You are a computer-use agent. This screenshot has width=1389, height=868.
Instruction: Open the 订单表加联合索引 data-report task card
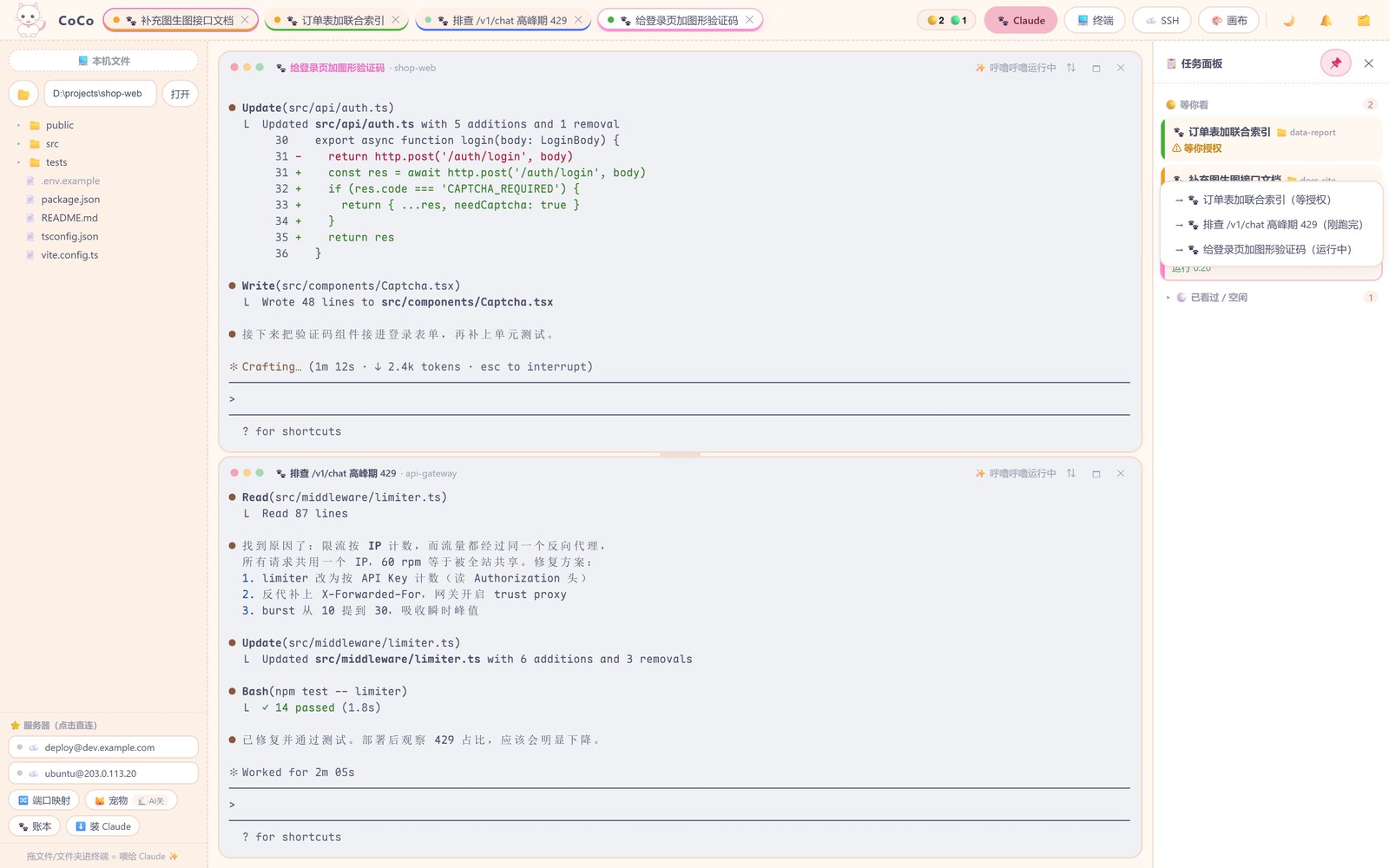(1272, 139)
